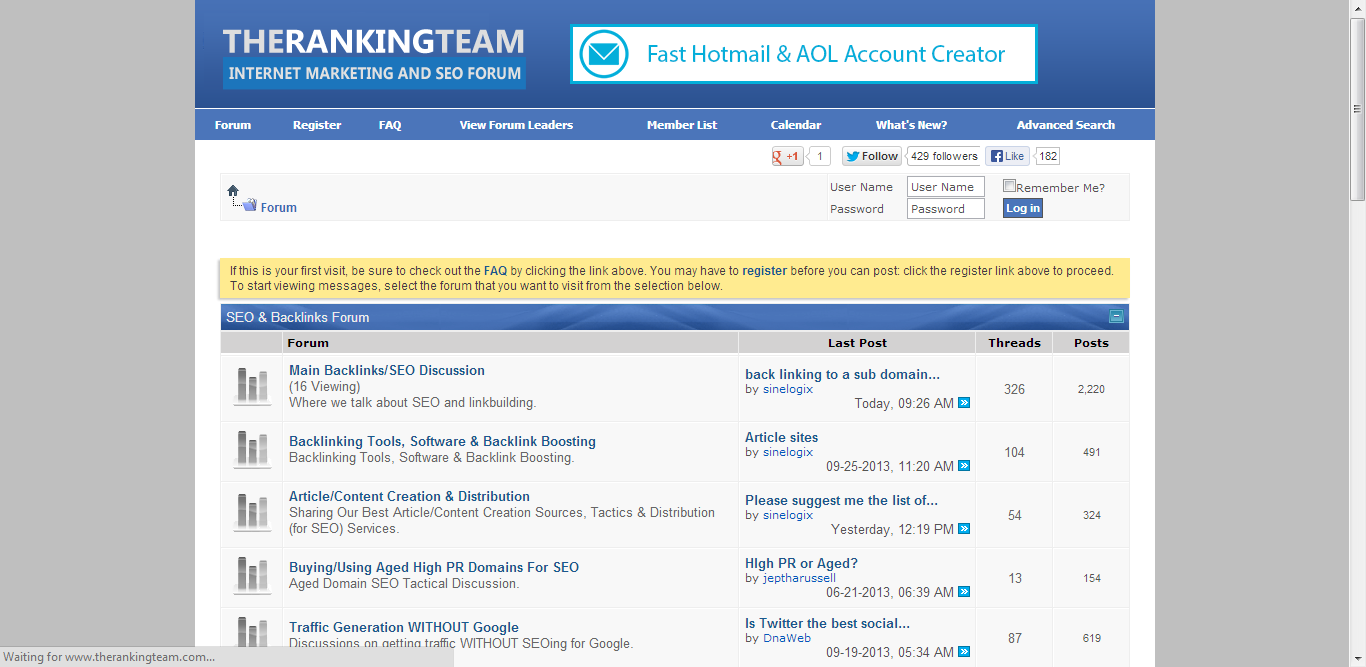
Task: Click the Google +1 button
Action: [x=788, y=156]
